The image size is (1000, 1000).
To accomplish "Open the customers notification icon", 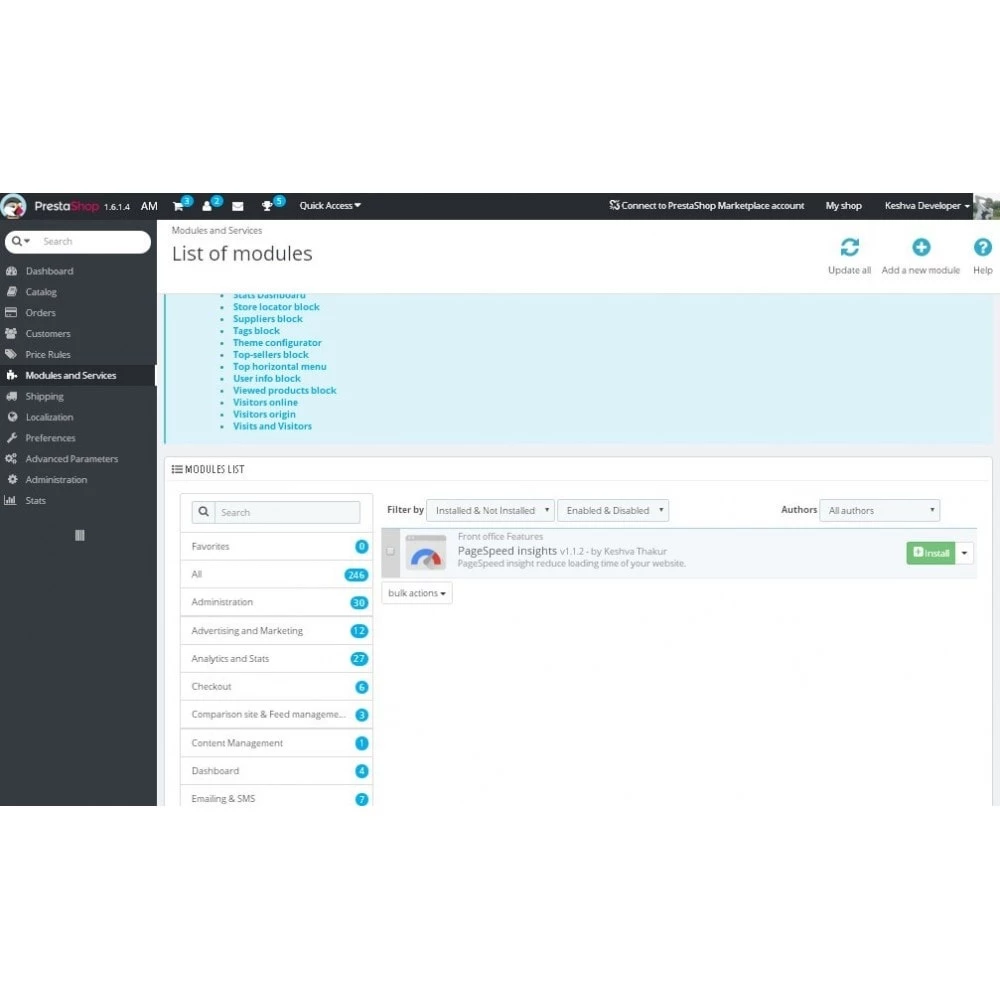I will pos(207,206).
